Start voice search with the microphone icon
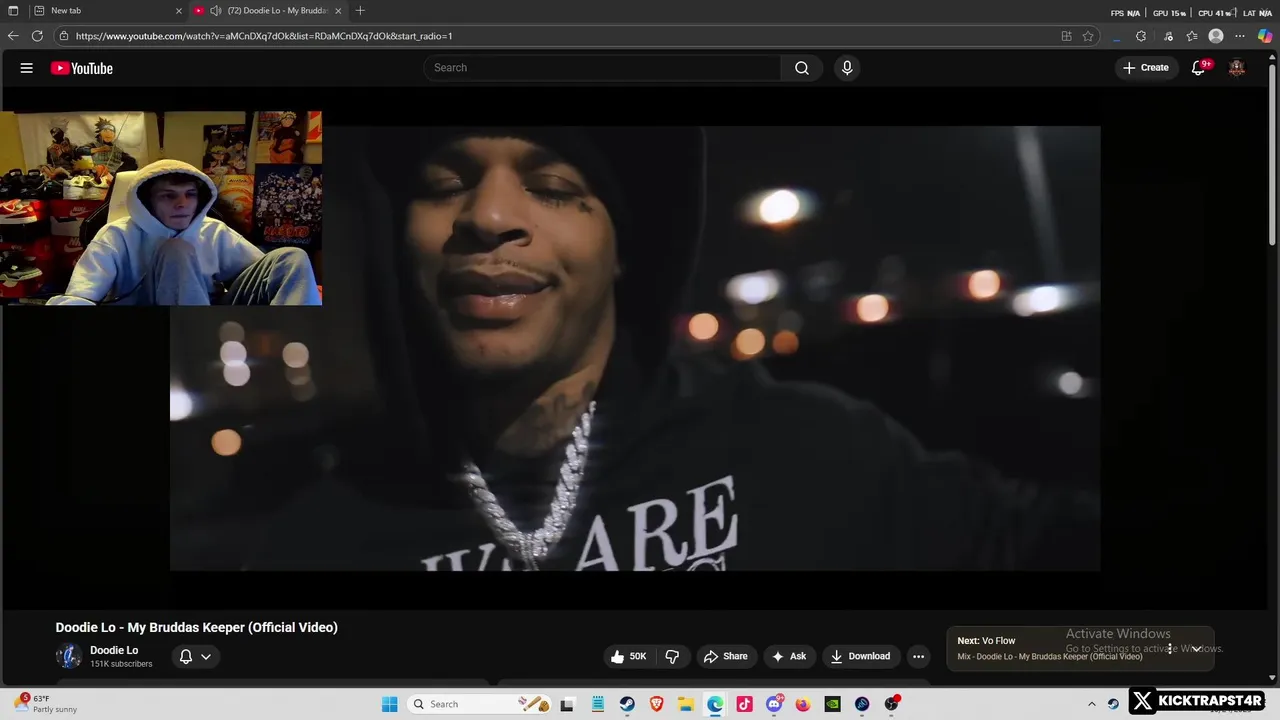The image size is (1280, 720). pos(847,68)
